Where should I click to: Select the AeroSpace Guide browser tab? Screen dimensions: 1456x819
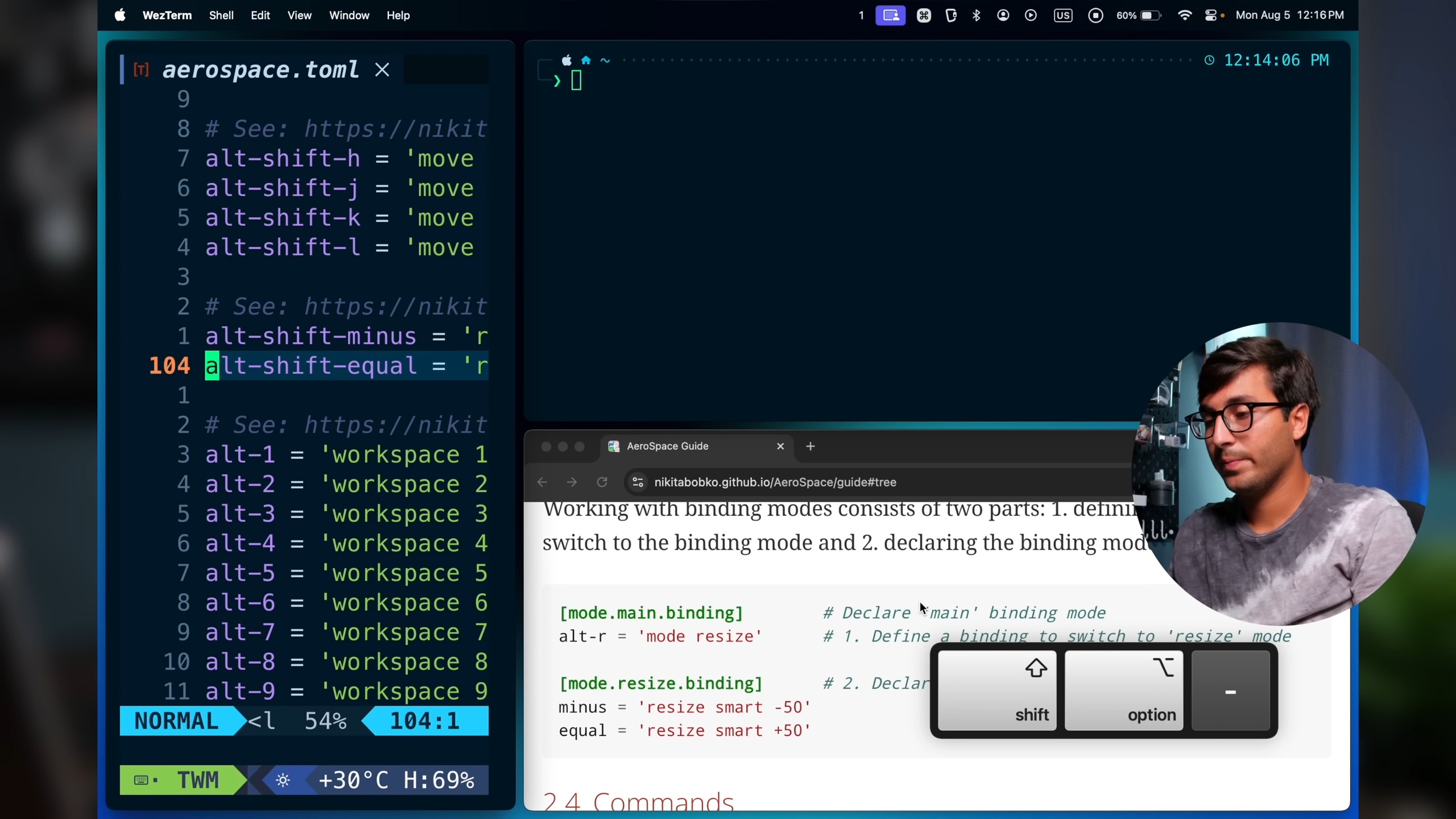pos(667,446)
